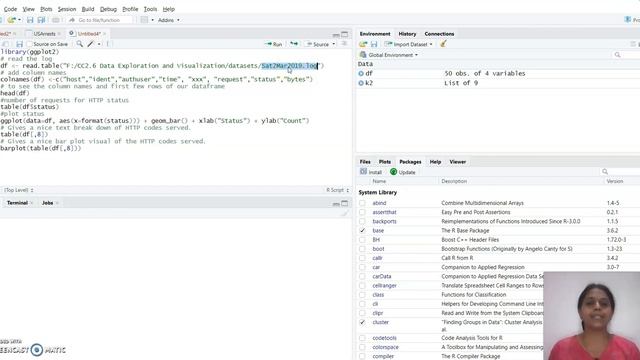Check the backports package checkbox
This screenshot has height=360, width=640.
(362, 221)
